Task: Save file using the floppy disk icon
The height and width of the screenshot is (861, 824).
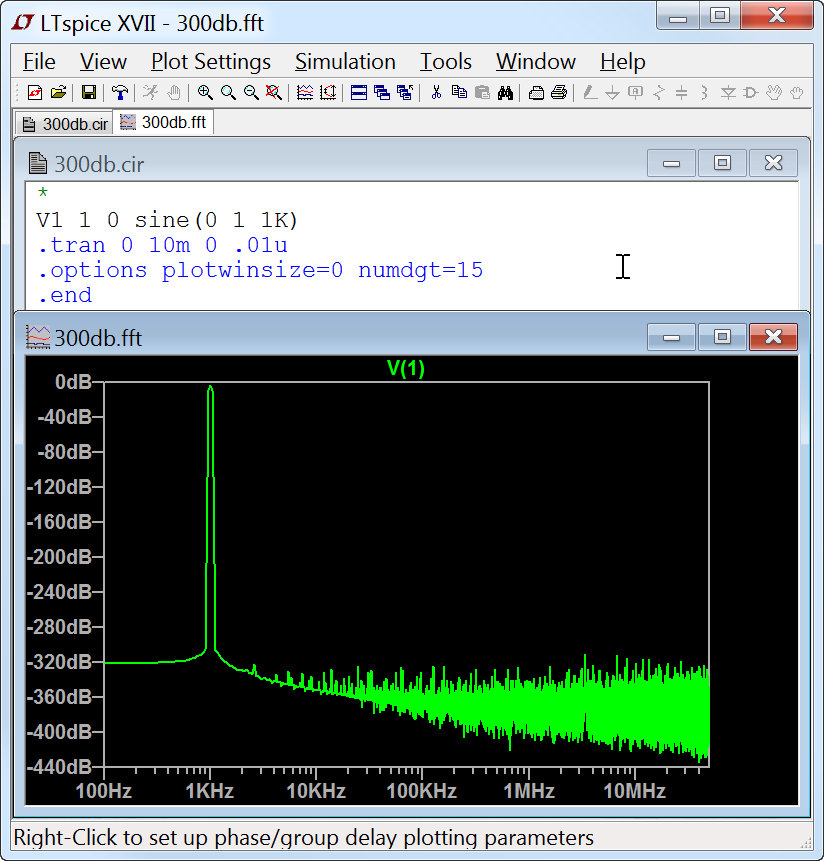Action: [x=89, y=93]
